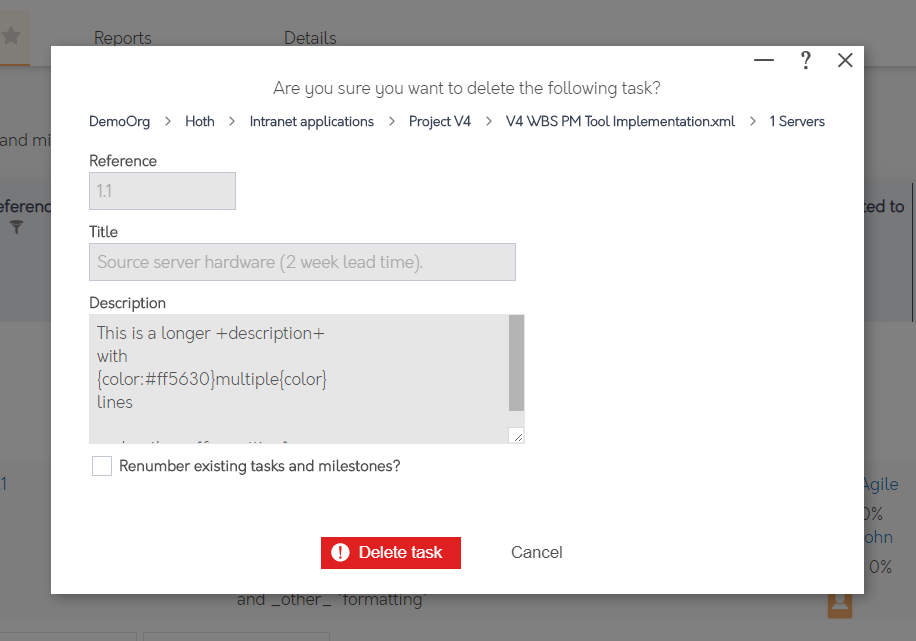
Task: Click the resize grip on the Description box
Action: pos(516,433)
